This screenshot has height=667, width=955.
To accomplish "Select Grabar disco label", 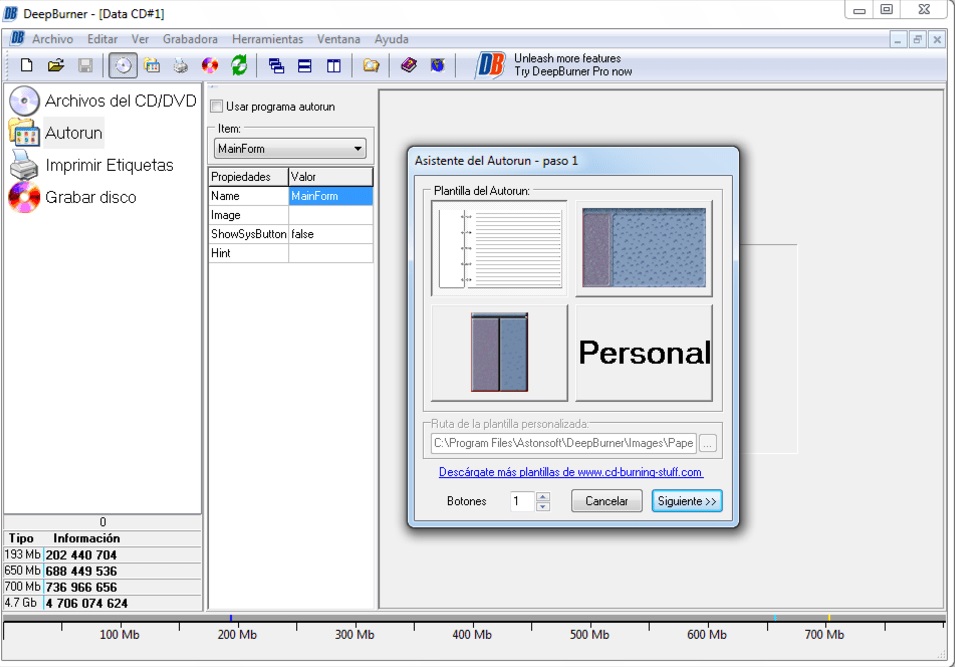I will point(91,197).
